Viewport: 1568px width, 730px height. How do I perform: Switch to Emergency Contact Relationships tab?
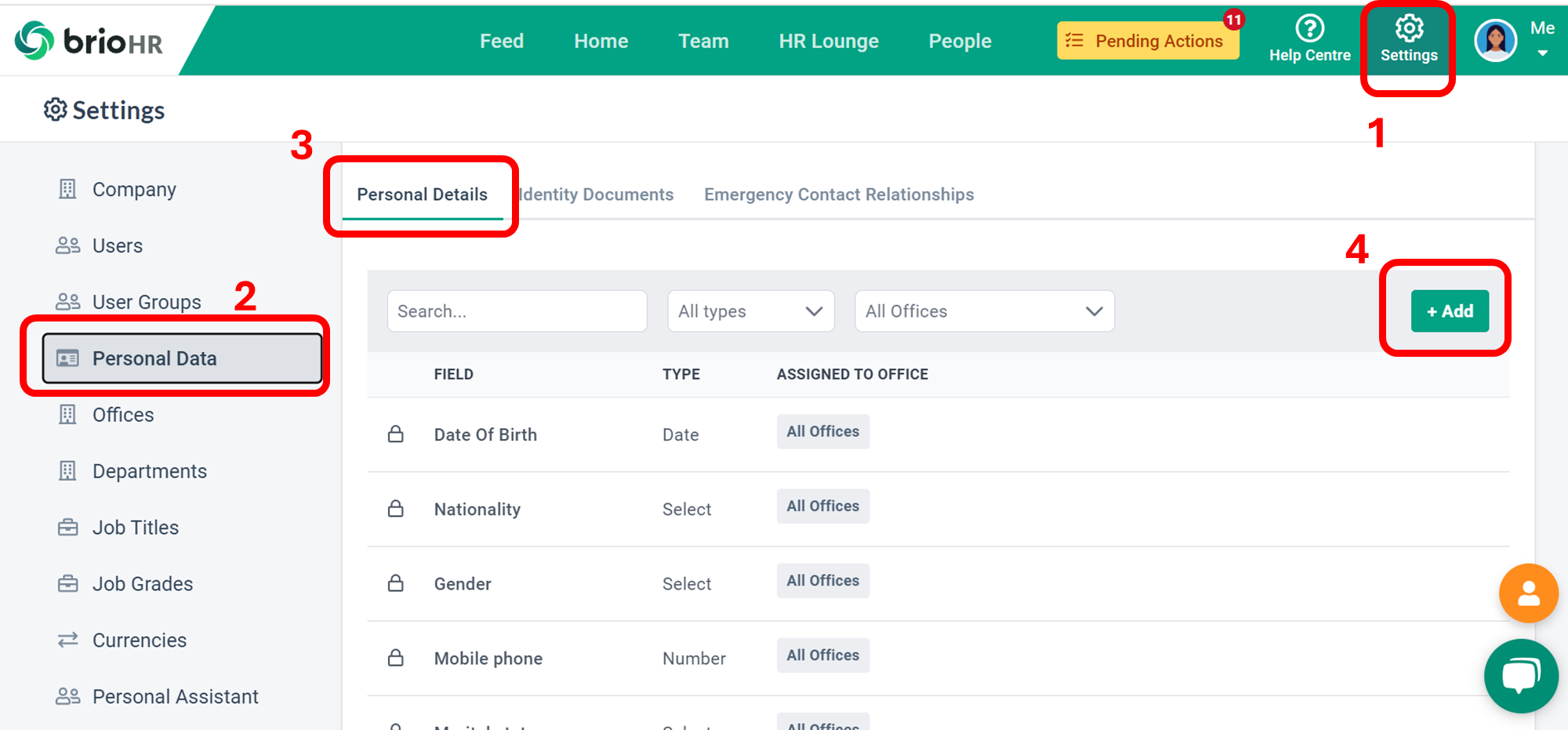[839, 194]
